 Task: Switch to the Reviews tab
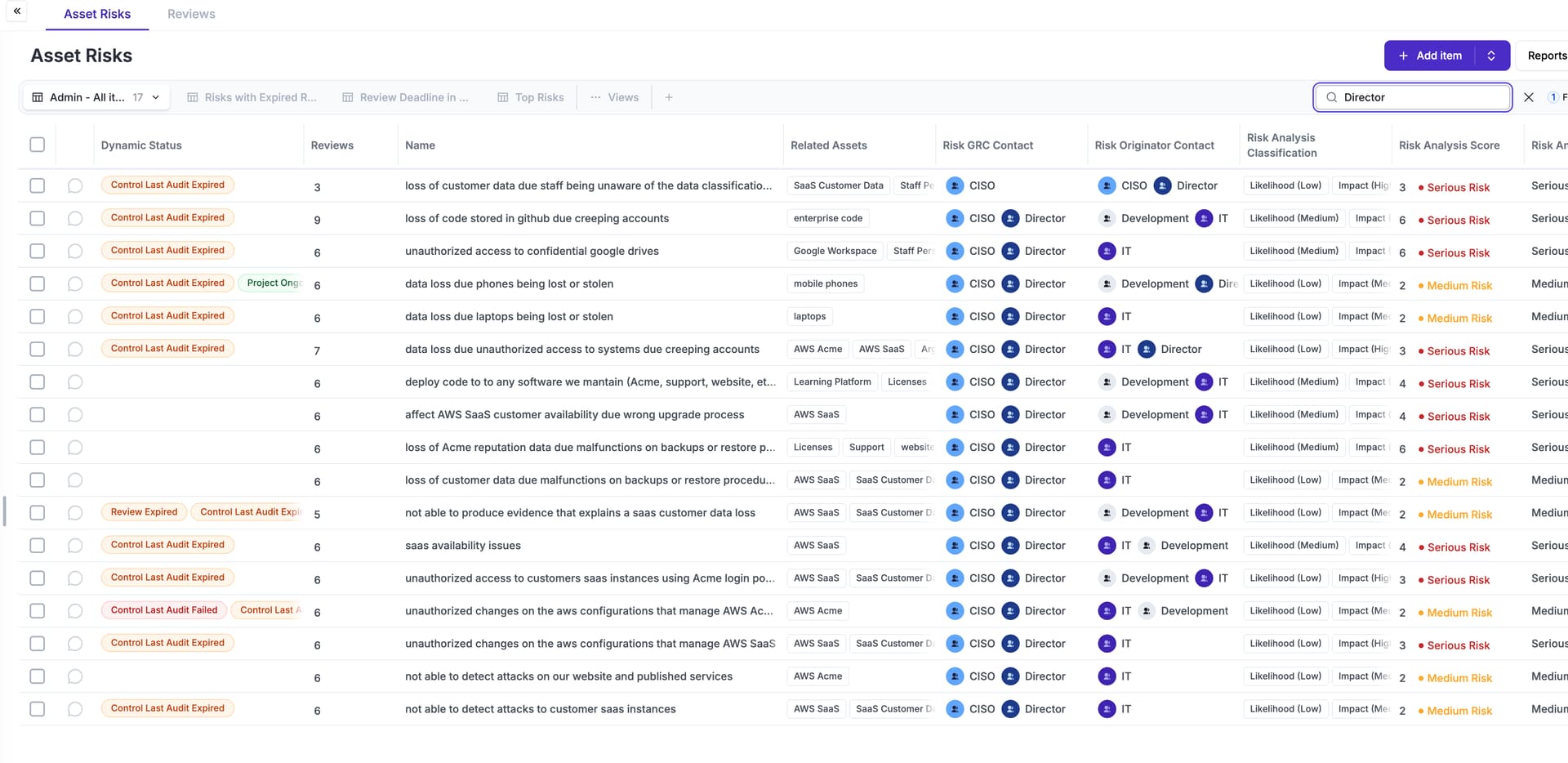191,14
